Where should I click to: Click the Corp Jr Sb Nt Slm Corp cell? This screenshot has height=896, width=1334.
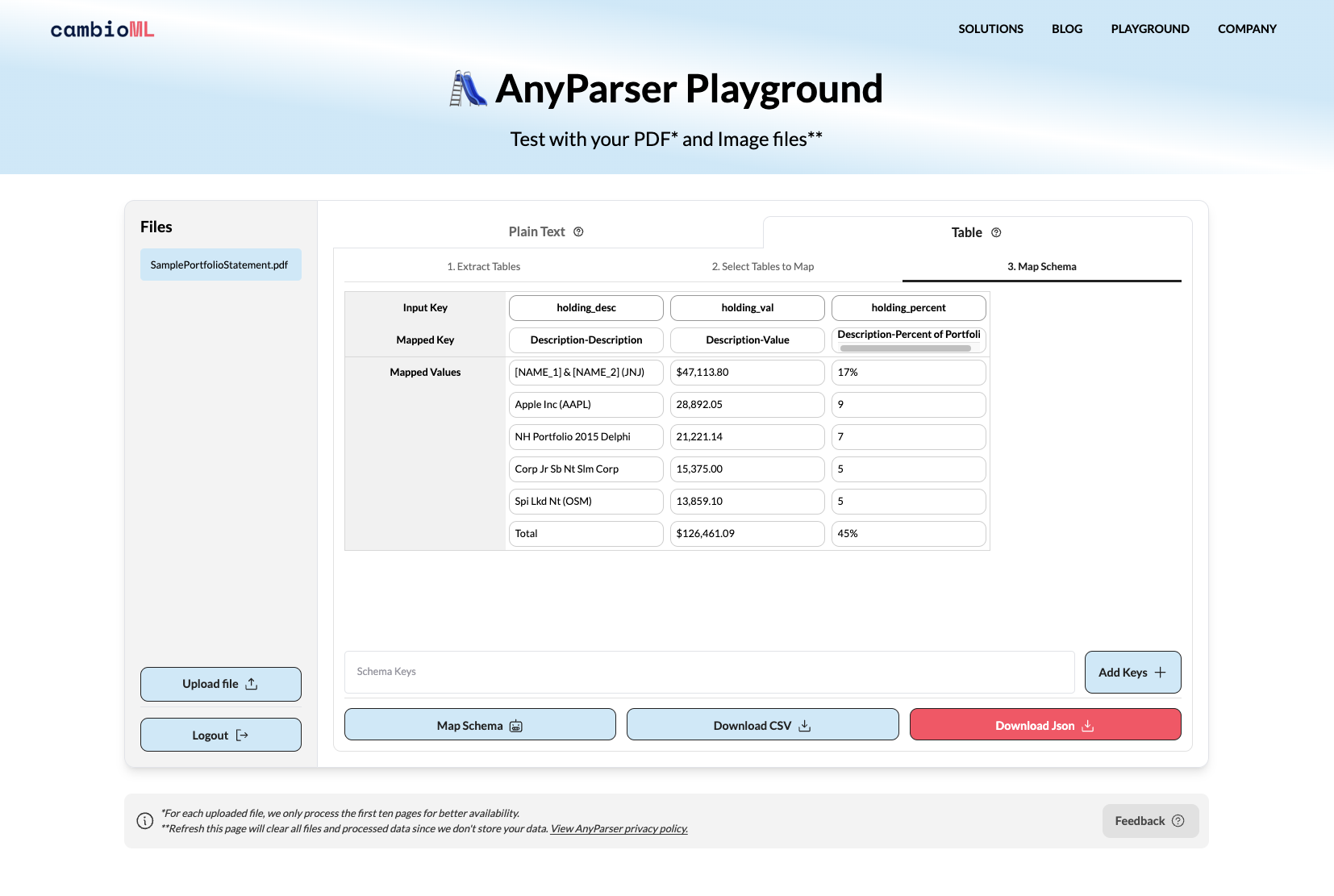coord(586,469)
